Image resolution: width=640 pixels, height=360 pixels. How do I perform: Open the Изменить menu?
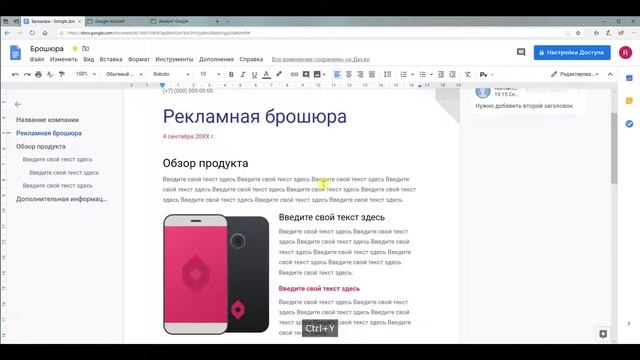pos(64,59)
